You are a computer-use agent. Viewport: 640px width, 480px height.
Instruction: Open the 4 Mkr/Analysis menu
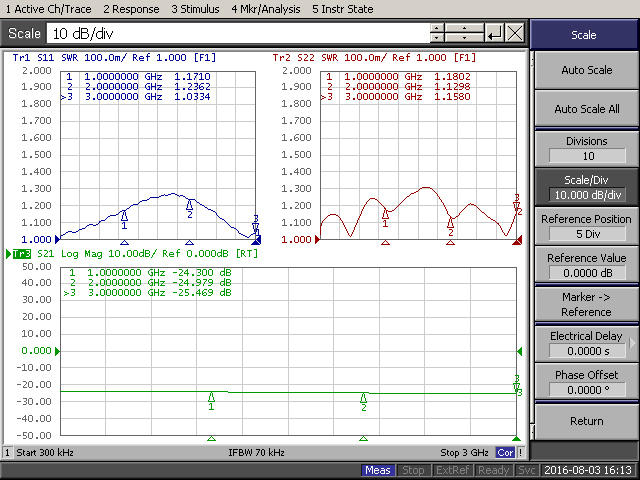(x=266, y=9)
